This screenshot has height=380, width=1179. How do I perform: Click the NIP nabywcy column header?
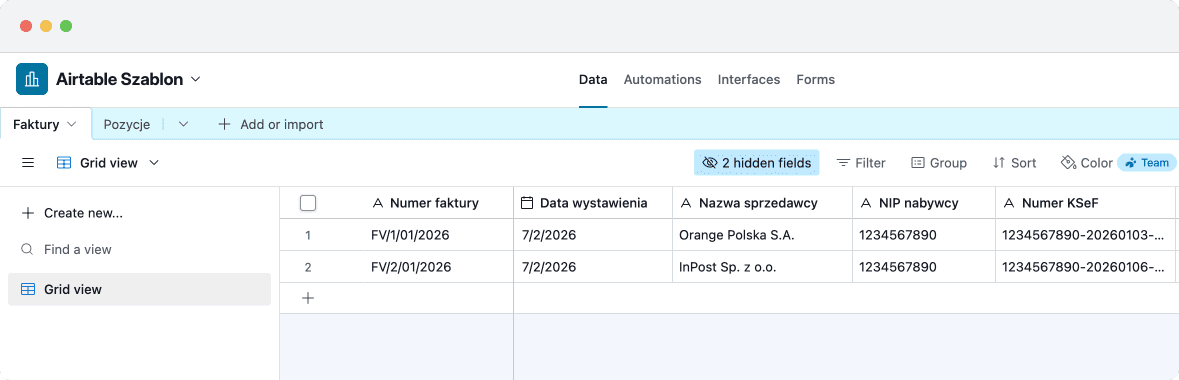point(924,203)
